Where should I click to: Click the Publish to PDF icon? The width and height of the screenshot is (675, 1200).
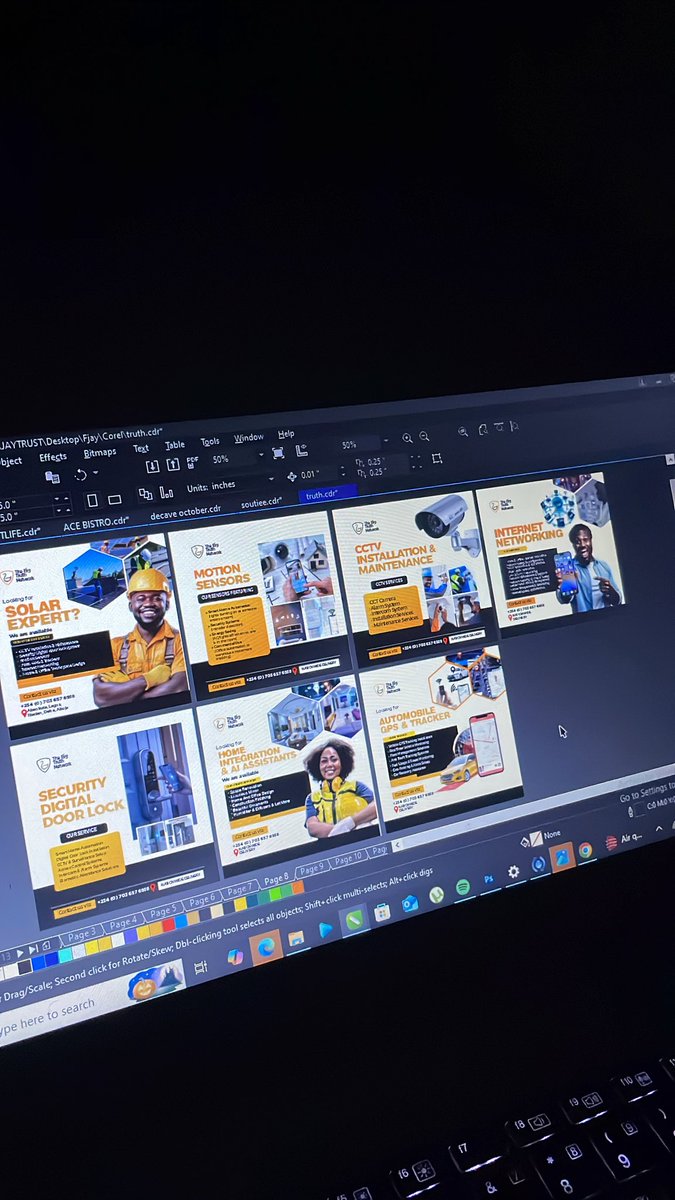[x=192, y=461]
